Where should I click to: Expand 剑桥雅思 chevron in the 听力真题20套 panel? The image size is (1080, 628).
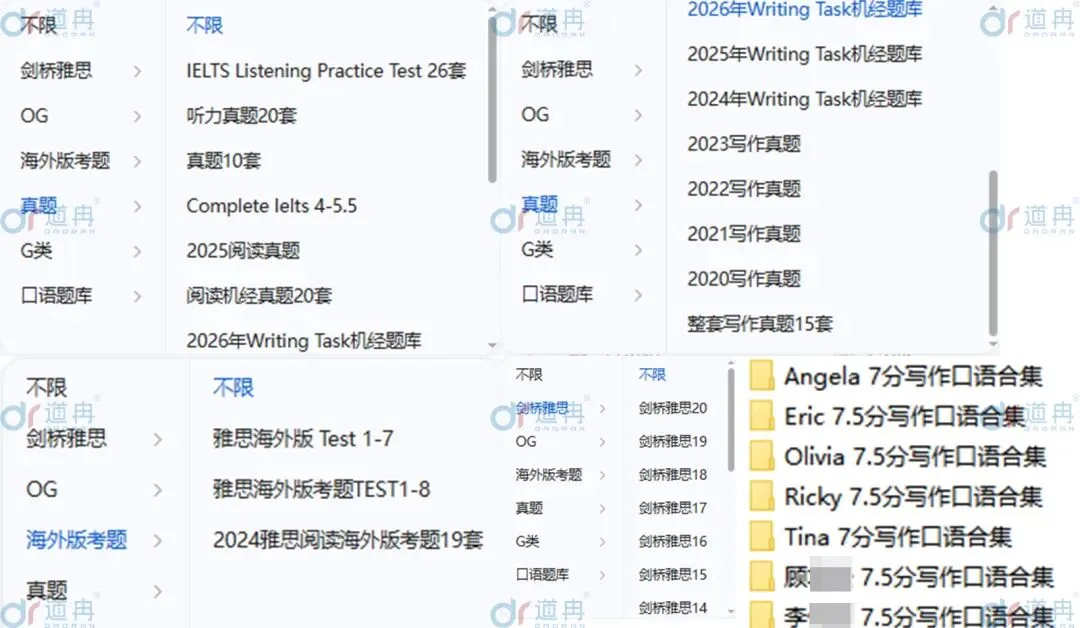click(x=137, y=71)
